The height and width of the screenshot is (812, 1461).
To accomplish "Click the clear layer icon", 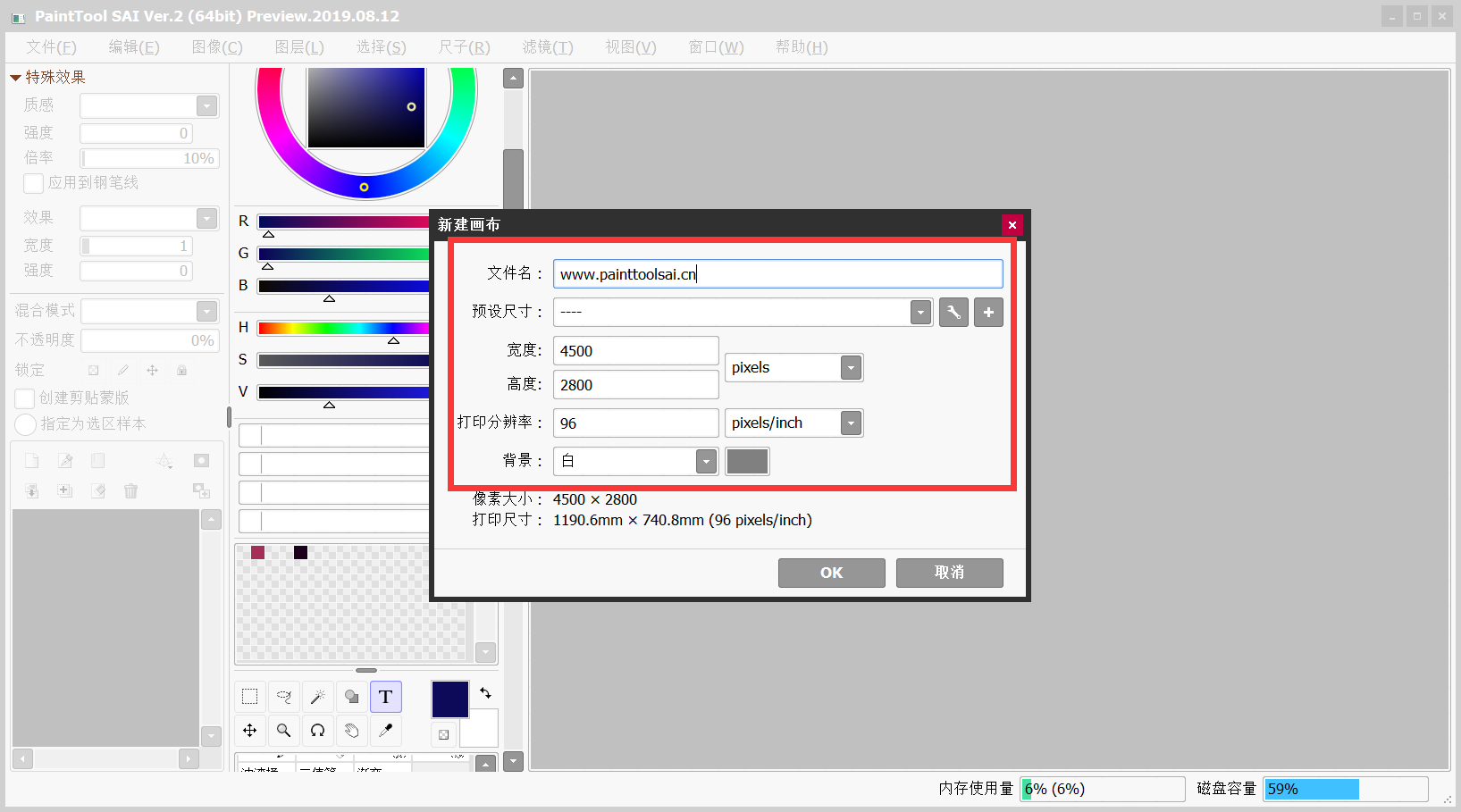I will pyautogui.click(x=98, y=491).
